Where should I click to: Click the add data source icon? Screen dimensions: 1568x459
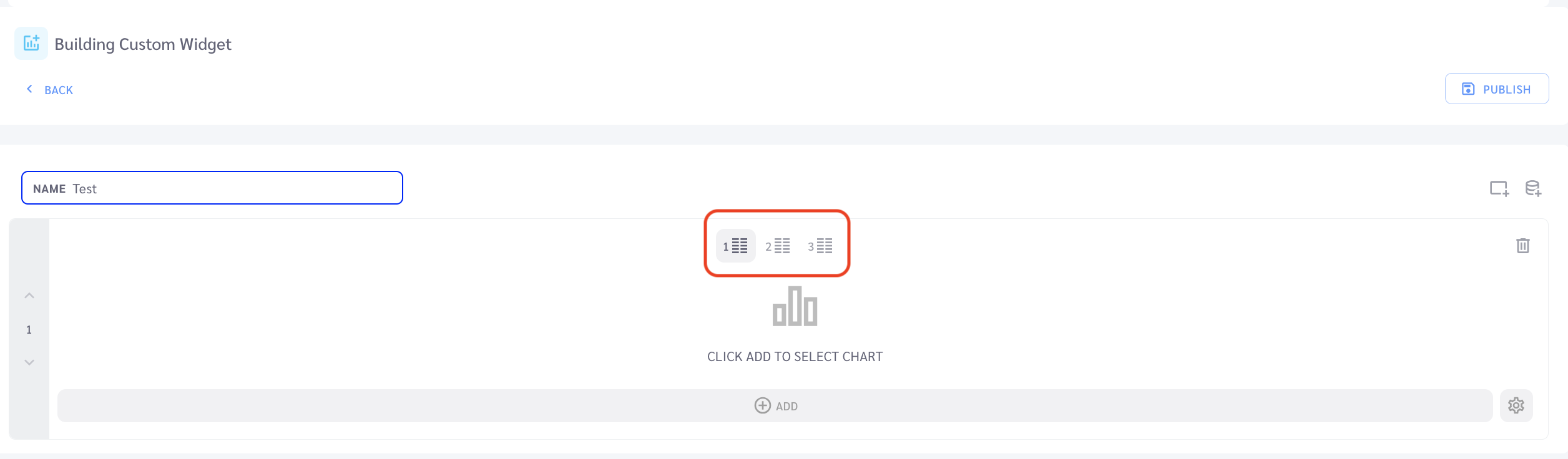1533,188
